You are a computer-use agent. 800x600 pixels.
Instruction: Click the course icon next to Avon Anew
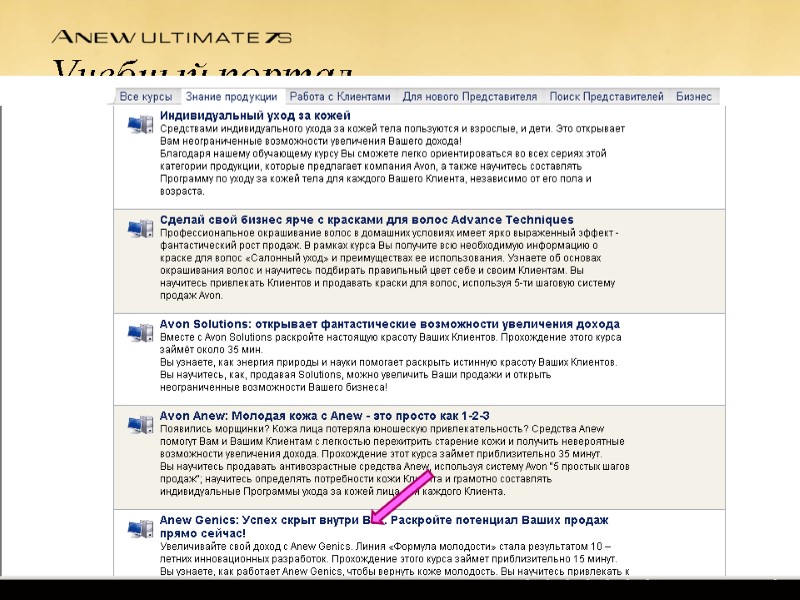point(140,424)
